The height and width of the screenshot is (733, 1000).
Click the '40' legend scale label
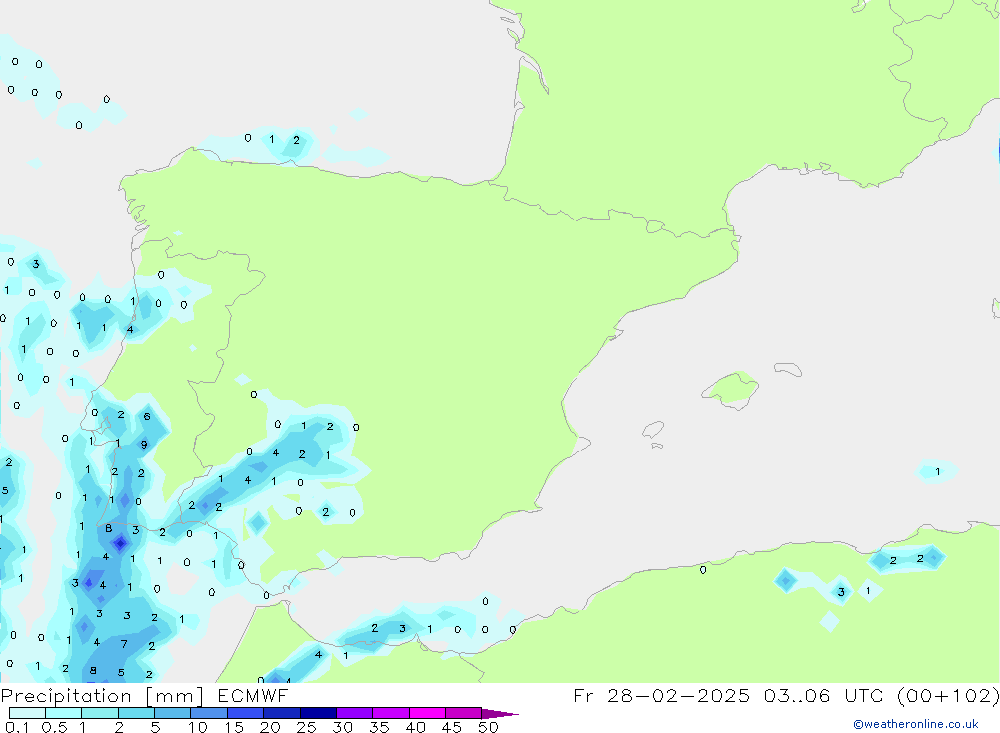pyautogui.click(x=415, y=727)
